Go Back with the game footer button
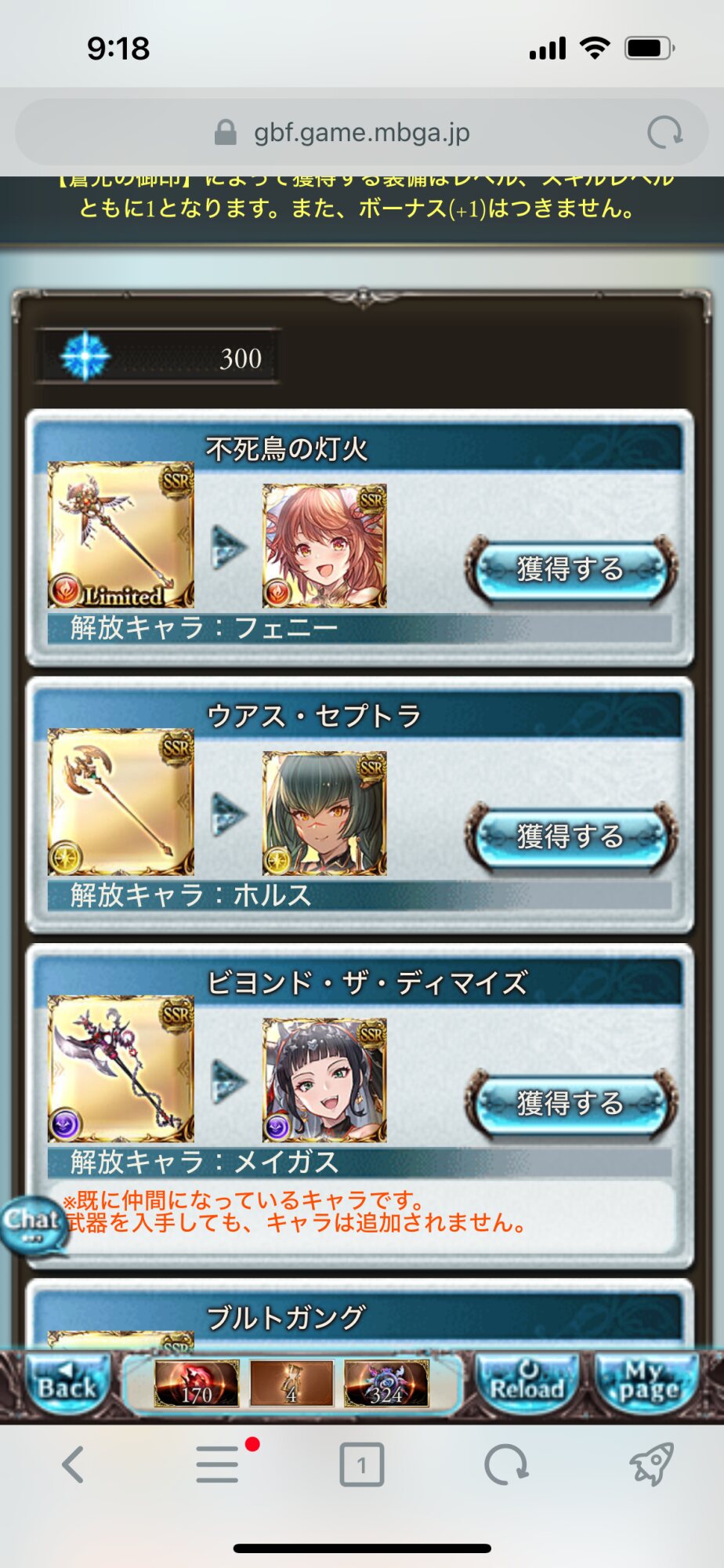Image resolution: width=724 pixels, height=1568 pixels. (x=67, y=1385)
